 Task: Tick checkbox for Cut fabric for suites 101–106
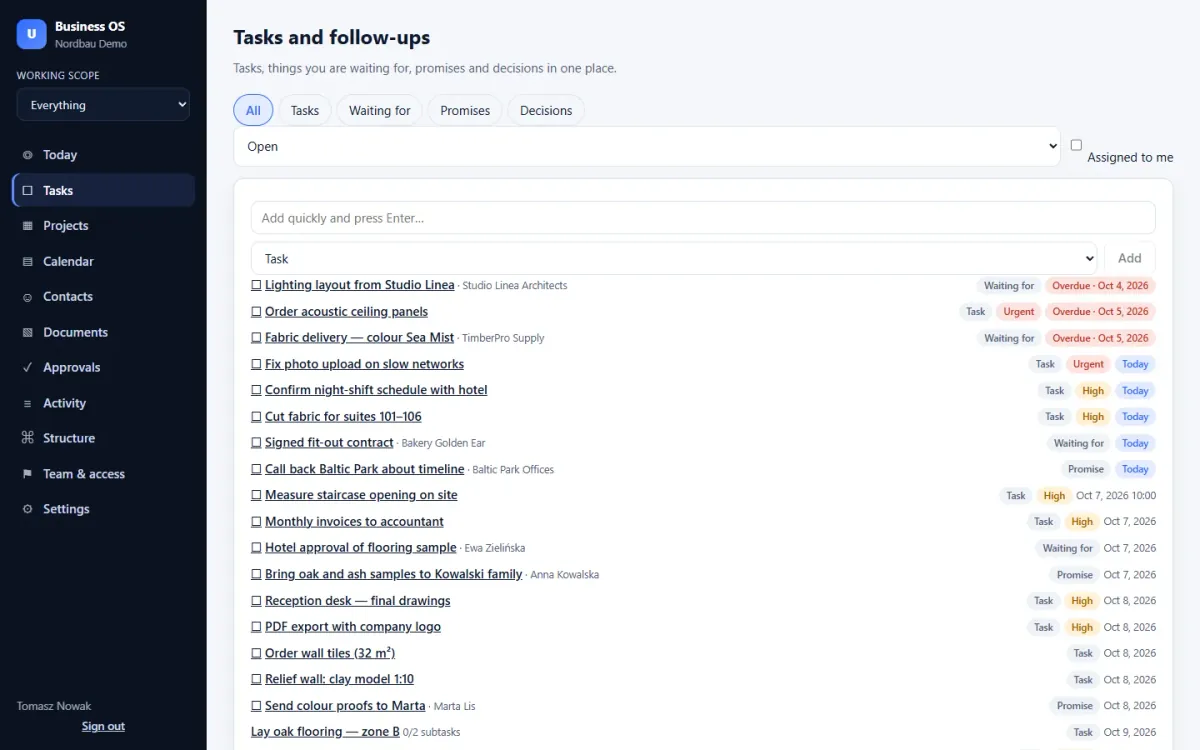tap(256, 417)
